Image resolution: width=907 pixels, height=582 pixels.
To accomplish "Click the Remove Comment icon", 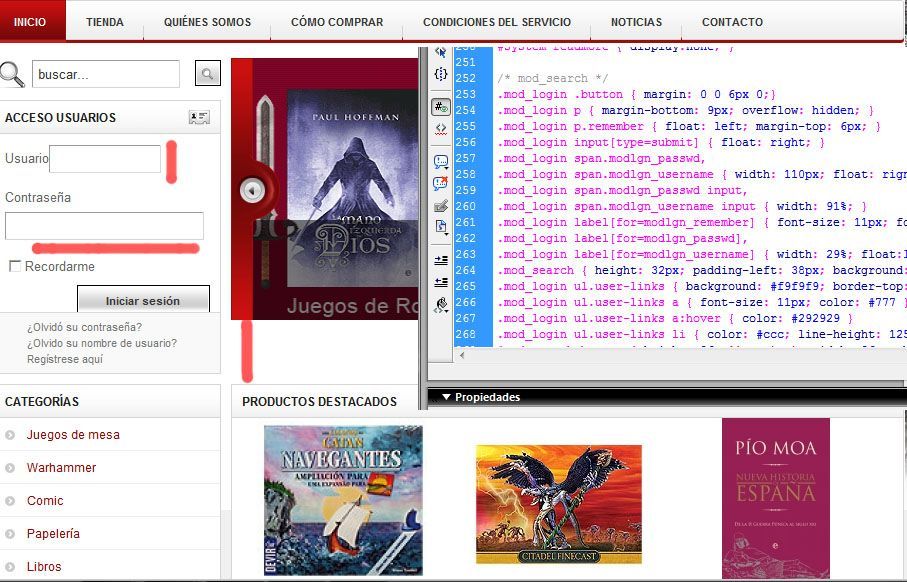I will (x=441, y=183).
